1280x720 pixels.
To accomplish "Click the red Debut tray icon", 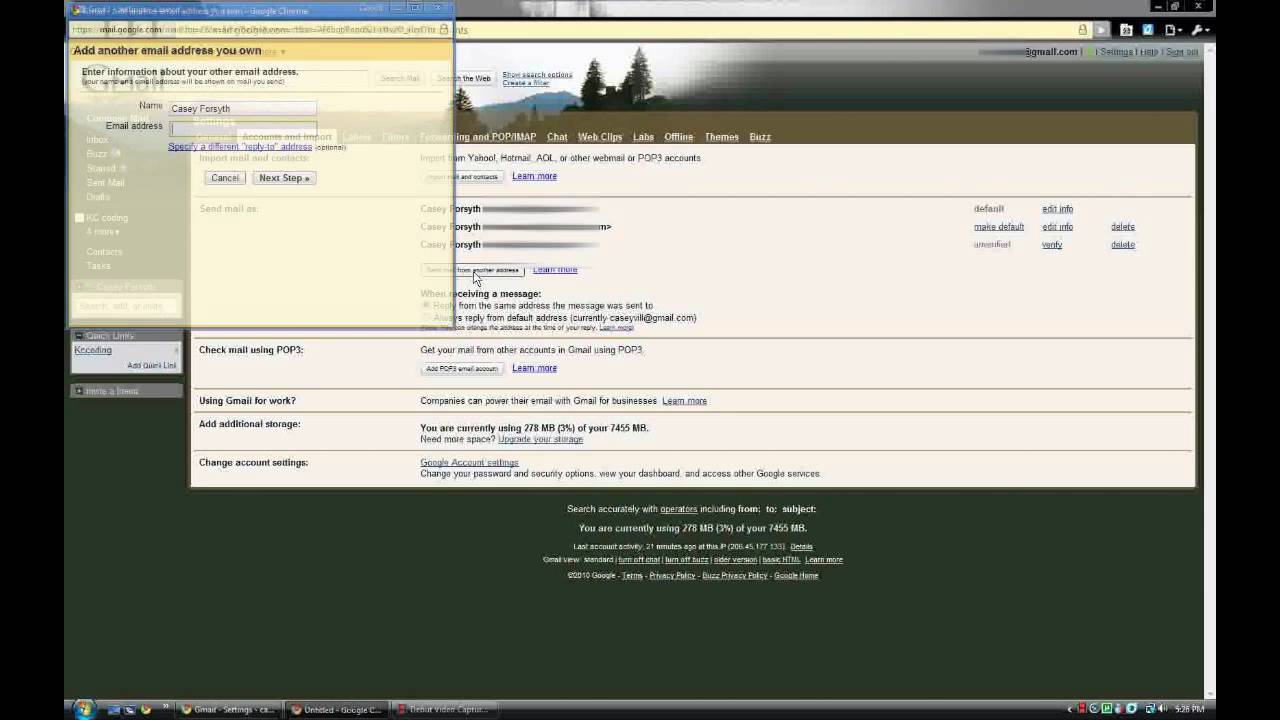I will 1082,709.
